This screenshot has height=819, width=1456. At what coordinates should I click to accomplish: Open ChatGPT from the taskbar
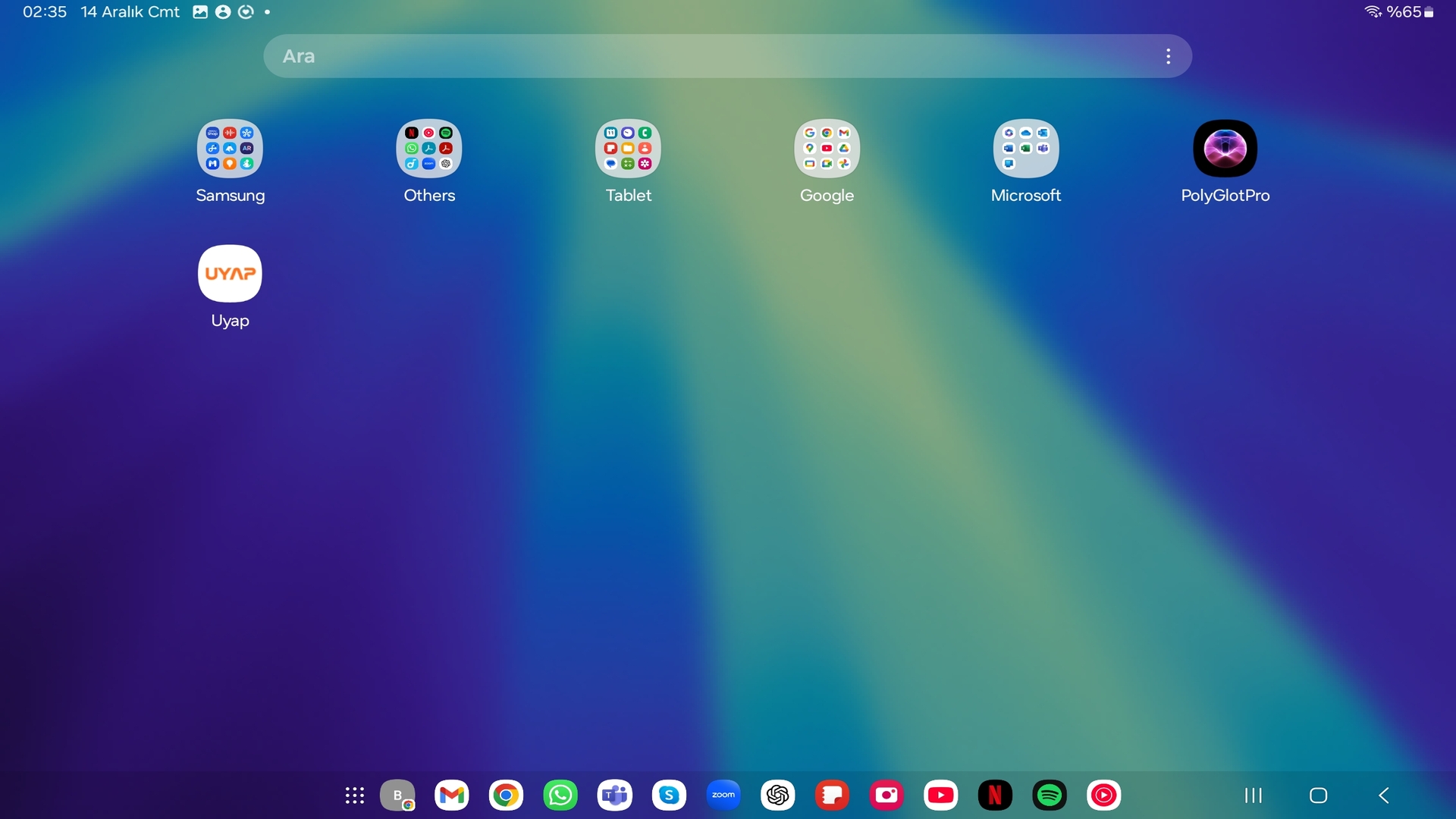(778, 795)
